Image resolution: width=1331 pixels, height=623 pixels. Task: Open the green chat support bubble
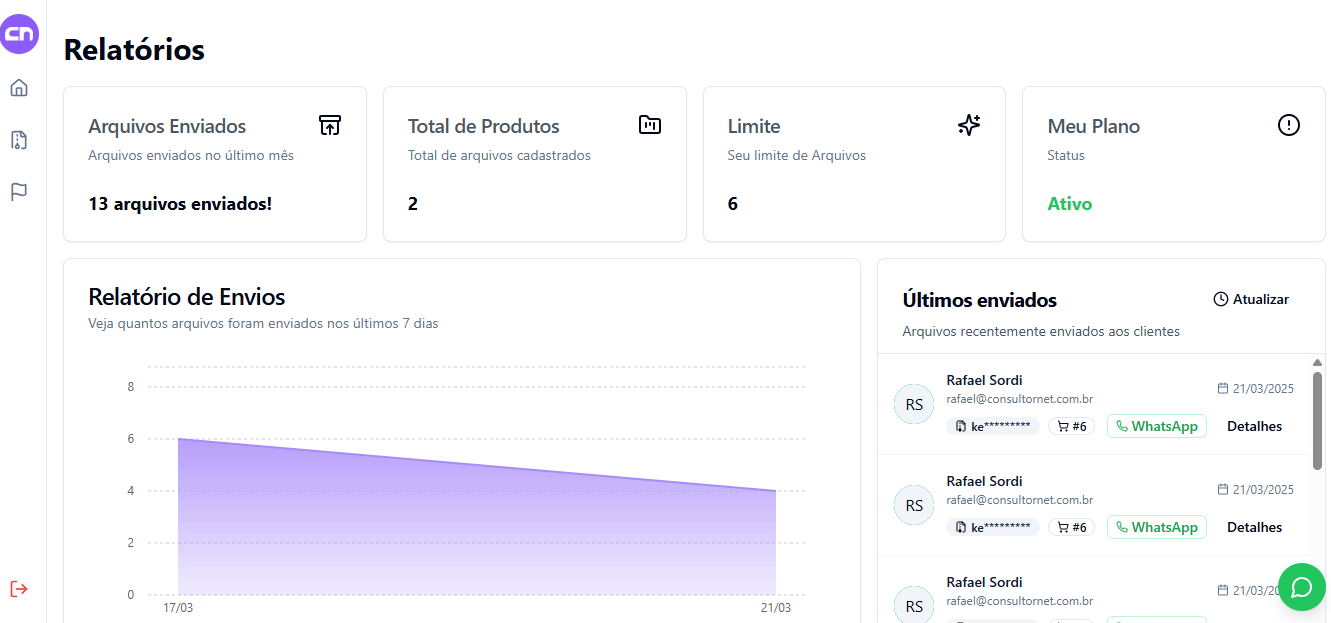pos(1302,587)
